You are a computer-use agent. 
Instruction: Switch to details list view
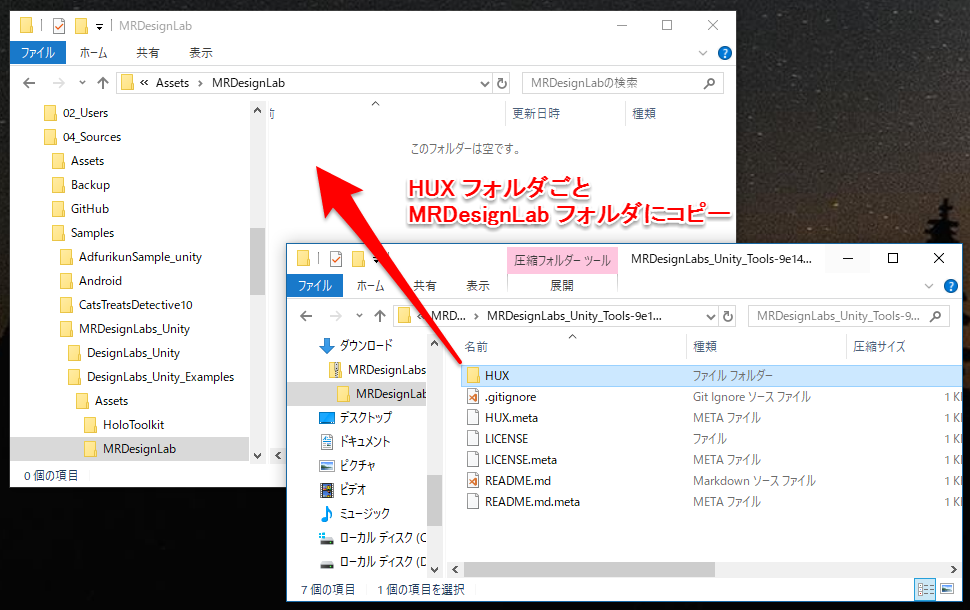pyautogui.click(x=925, y=589)
